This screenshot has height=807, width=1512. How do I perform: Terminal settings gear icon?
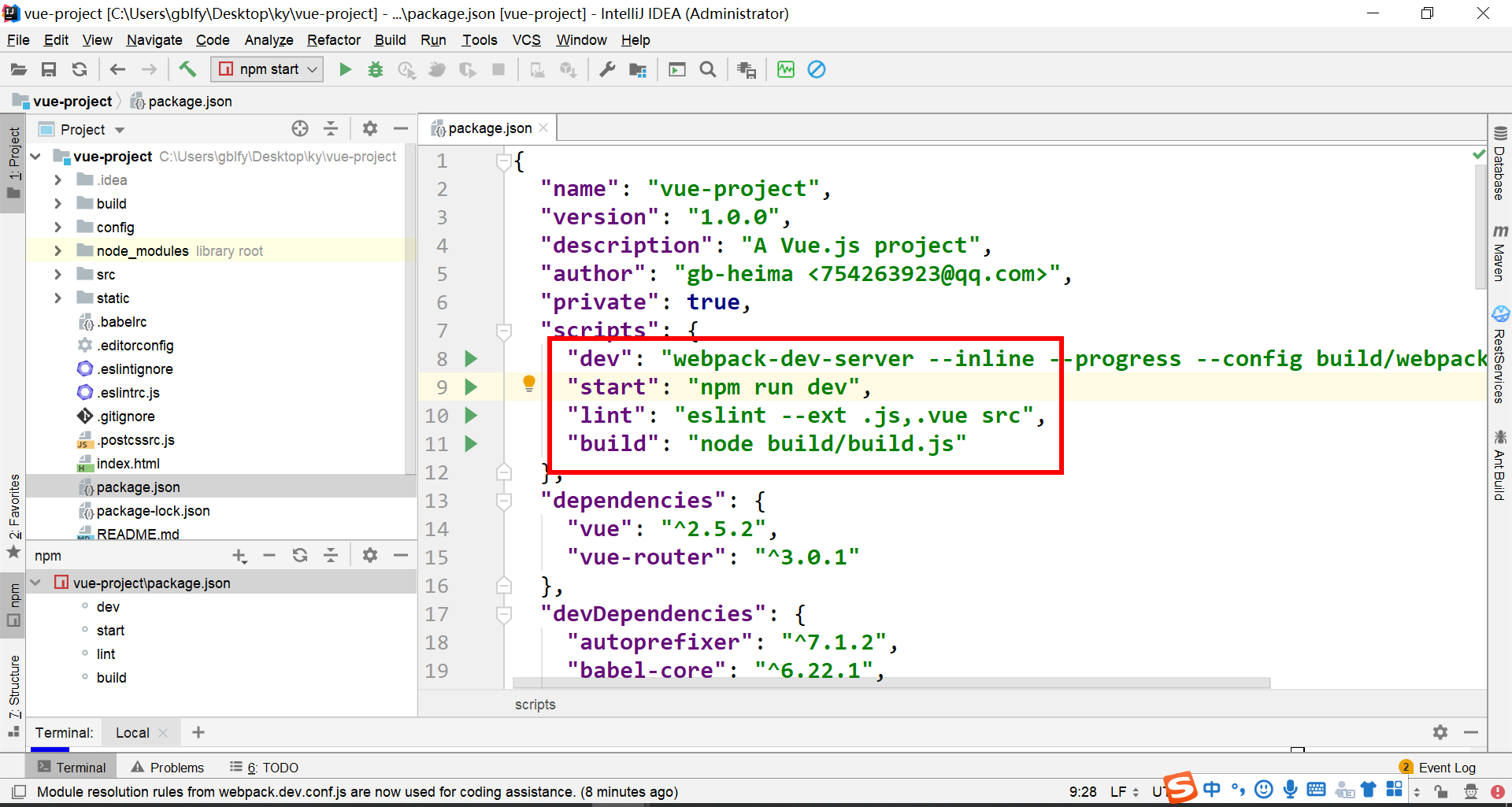pyautogui.click(x=1440, y=733)
